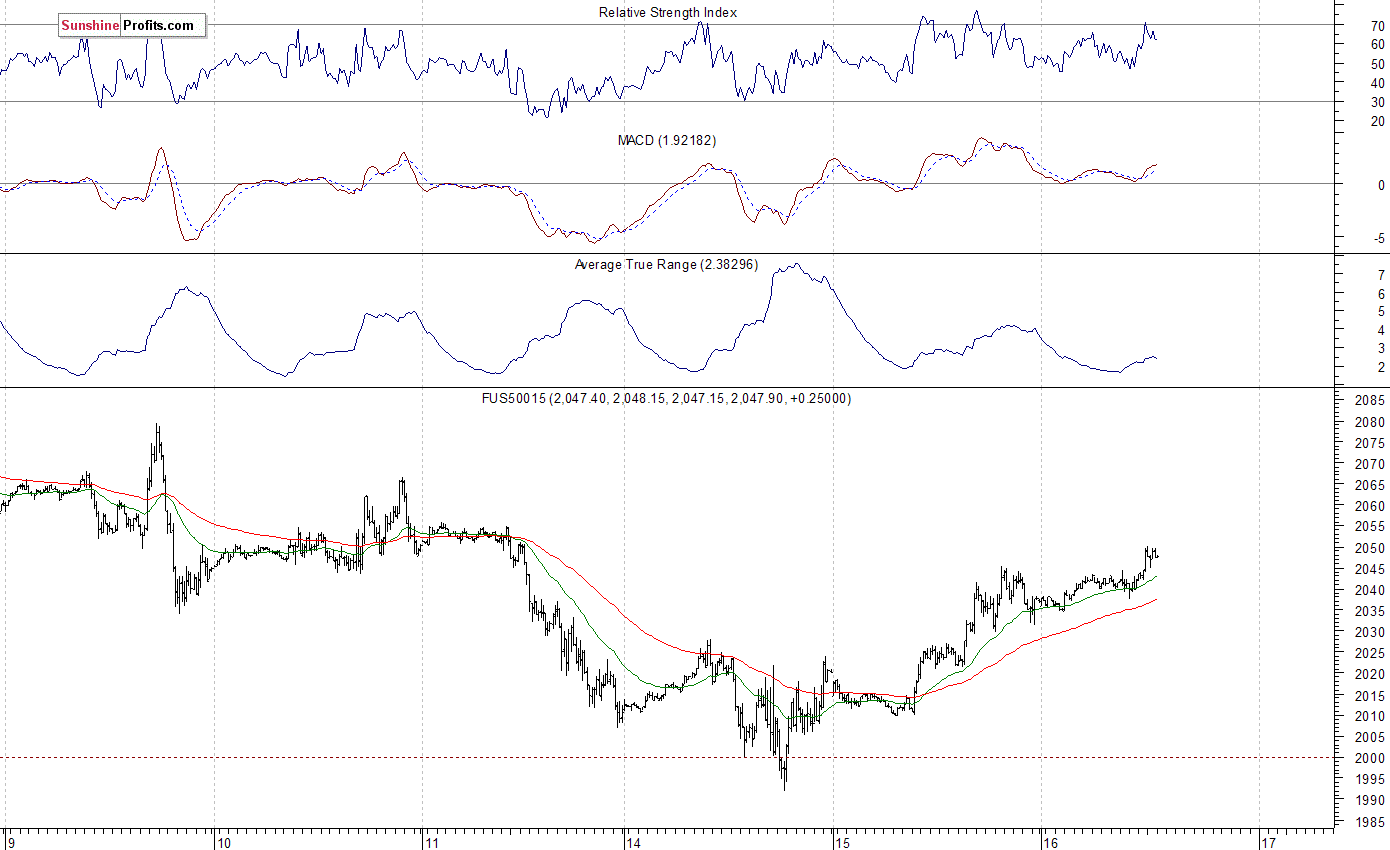The image size is (1390, 850).
Task: Click the Average True Range axis value 2
Action: click(1381, 368)
